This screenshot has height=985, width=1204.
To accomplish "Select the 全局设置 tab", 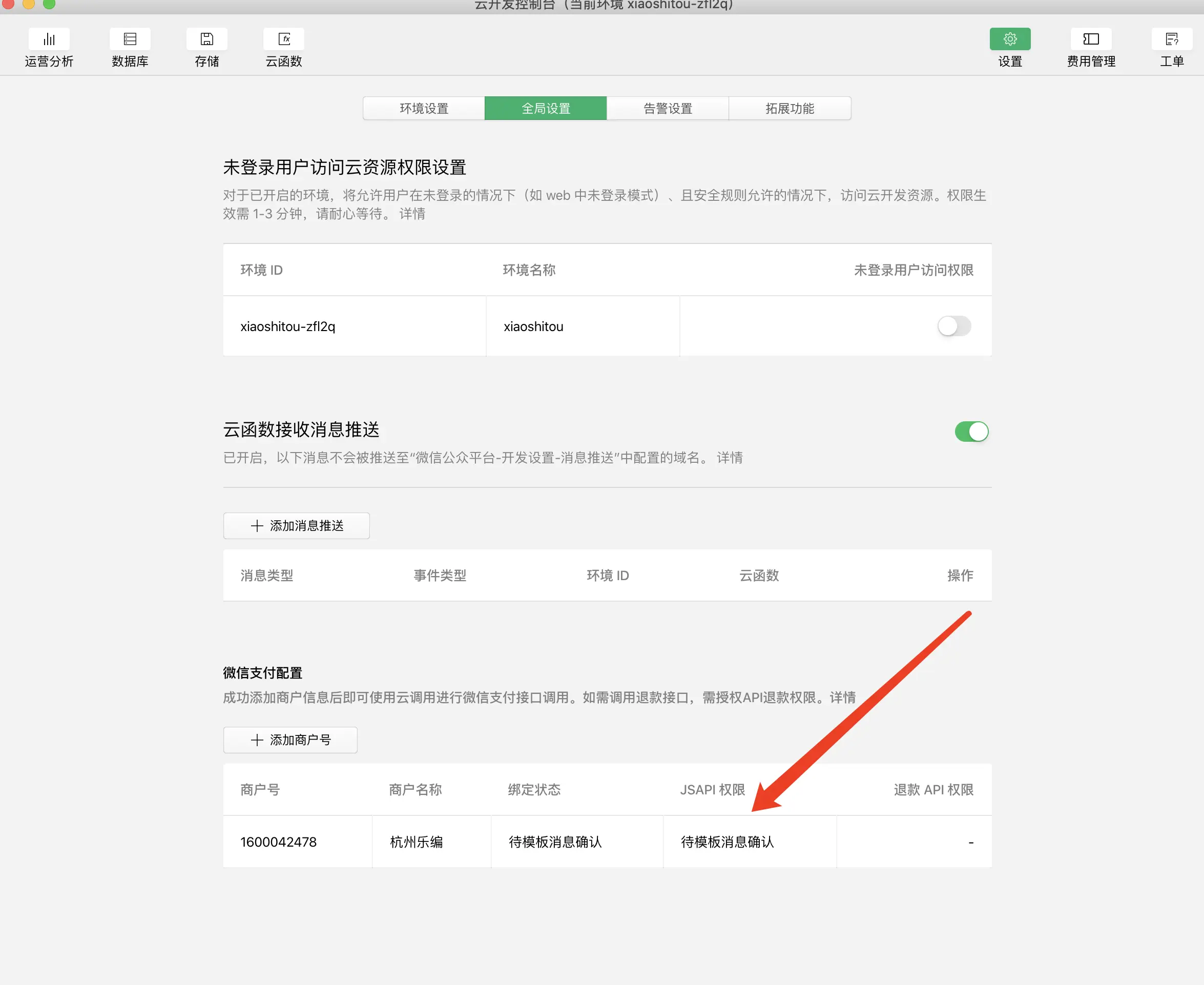I will pyautogui.click(x=546, y=108).
